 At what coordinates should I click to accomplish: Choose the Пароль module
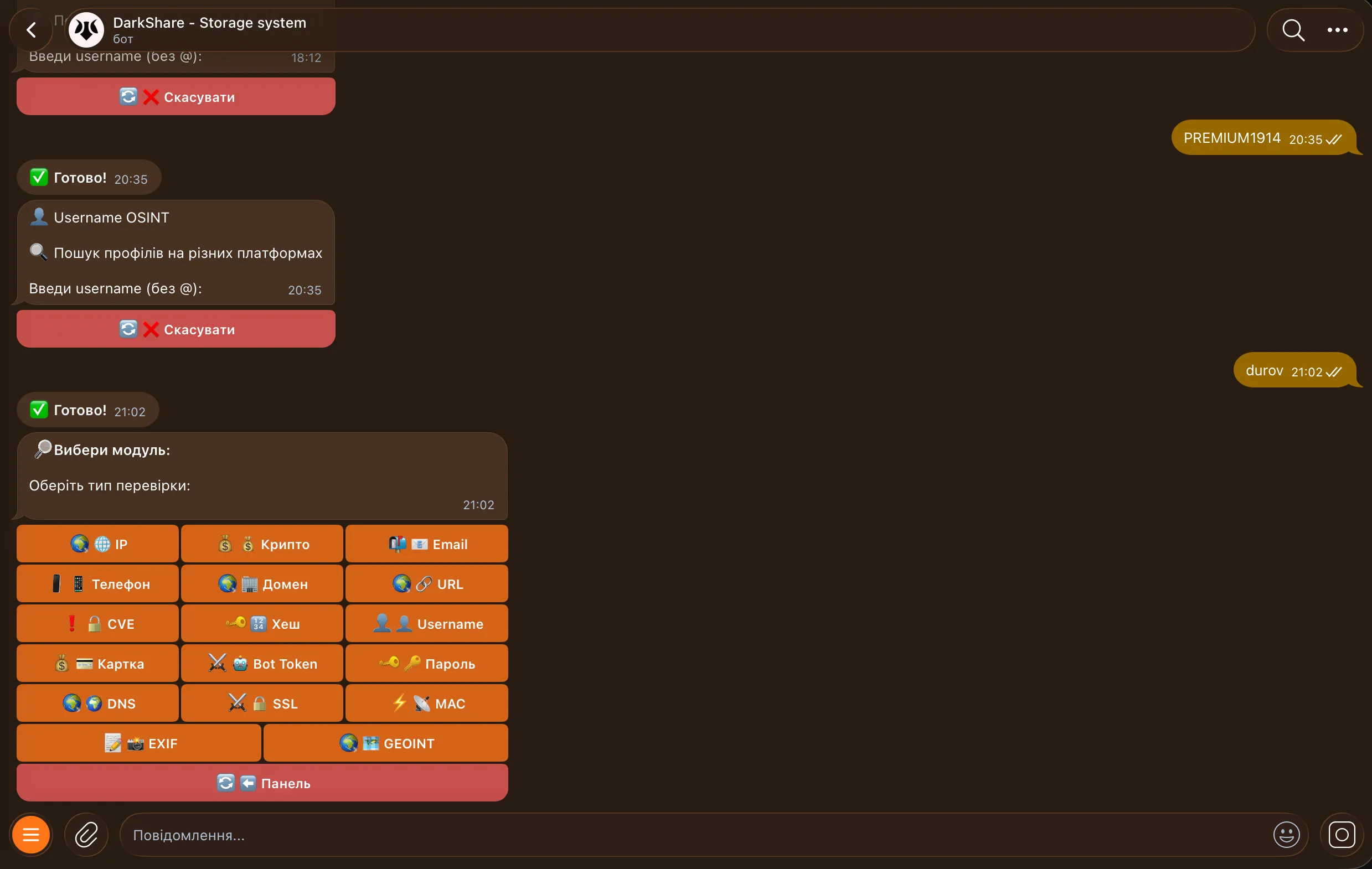427,664
